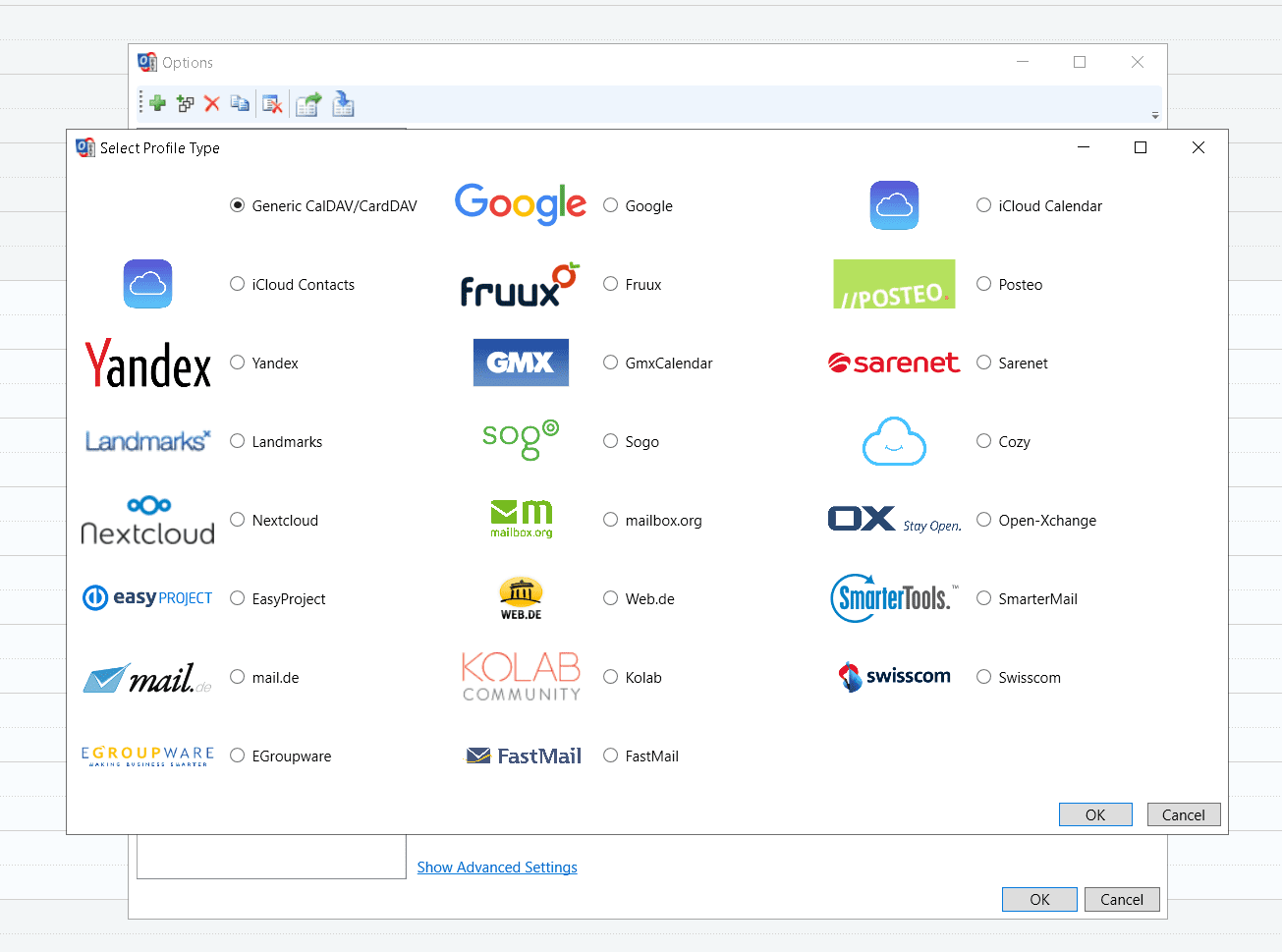The image size is (1282, 952).
Task: Click the copy profile toolbar icon
Action: (x=240, y=103)
